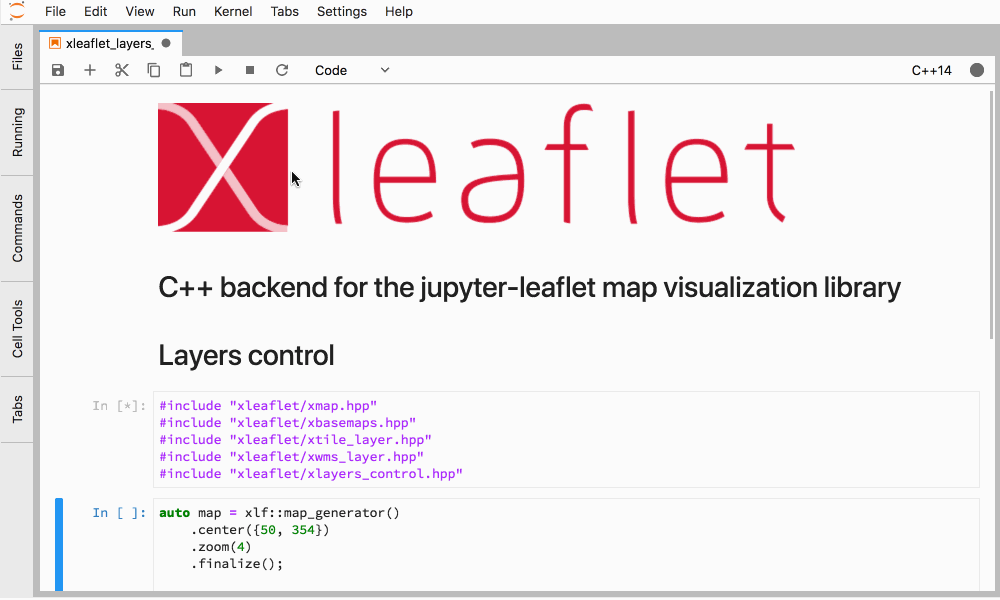Close the xleaflet_layers tab via unsaved dot
This screenshot has width=1000, height=600.
pyautogui.click(x=166, y=43)
